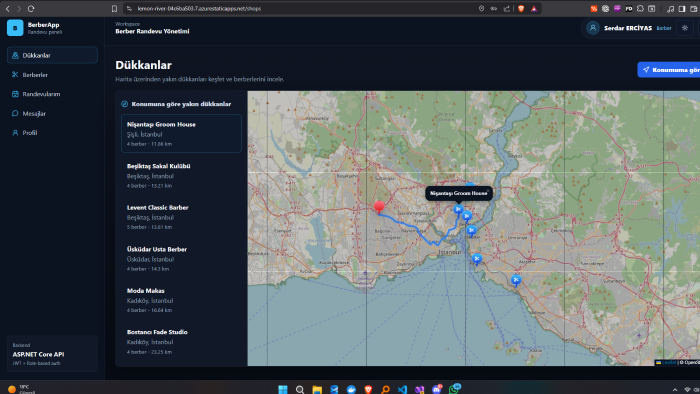Open Berberler in the sidebar
This screenshot has width=700, height=394.
point(52,75)
